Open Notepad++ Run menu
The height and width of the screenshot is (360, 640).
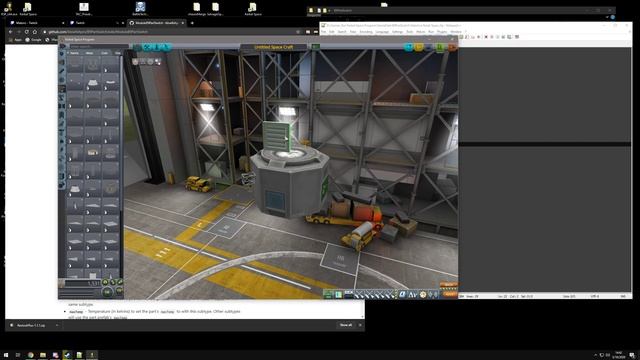point(431,32)
